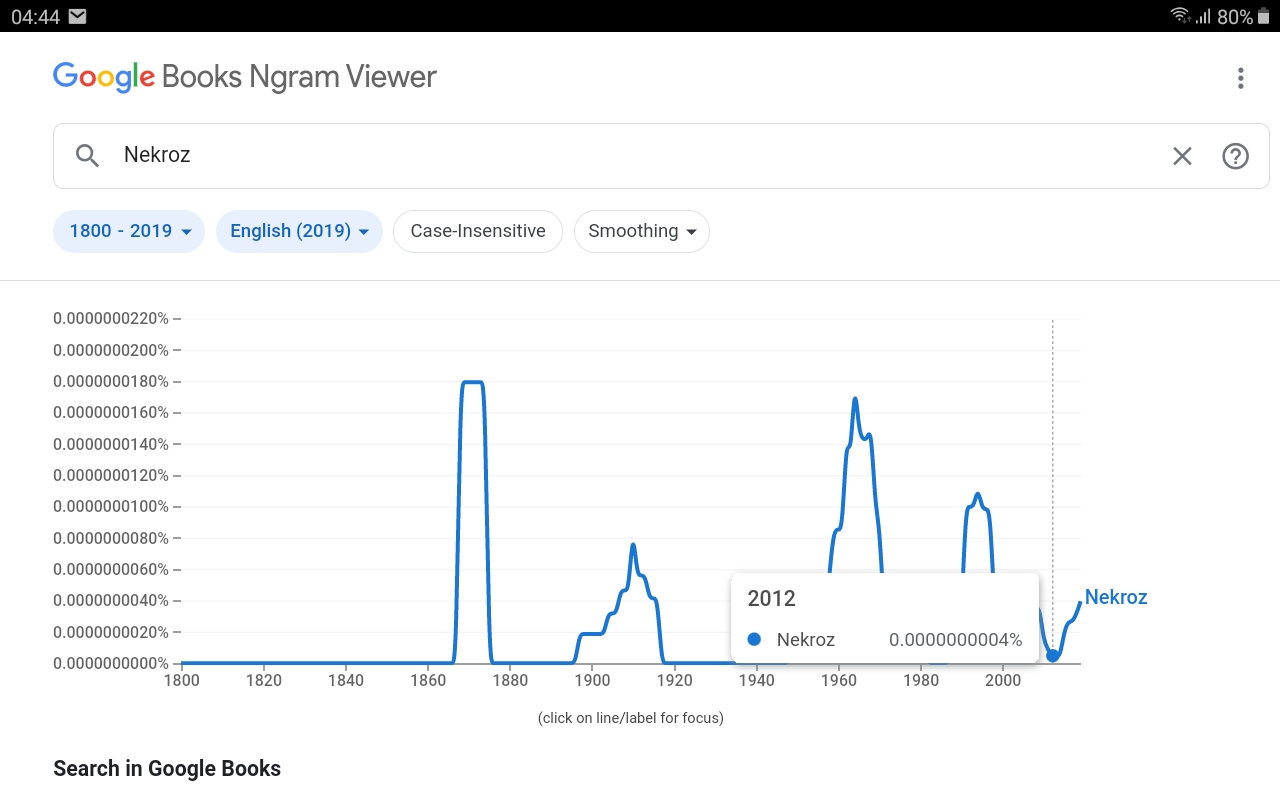Viewport: 1280px width, 800px height.
Task: Click the blue Nekroz dot in tooltip
Action: pos(754,640)
